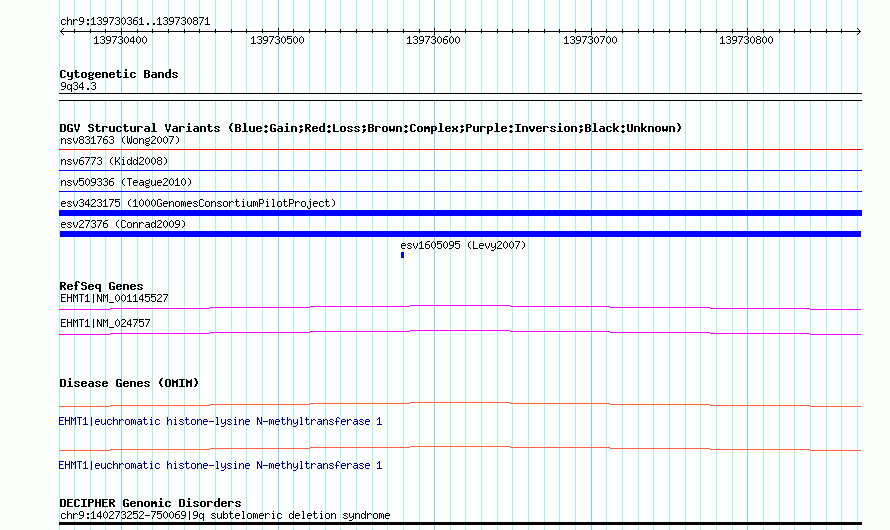Click the blue nsv6773 gain line

pos(460,171)
